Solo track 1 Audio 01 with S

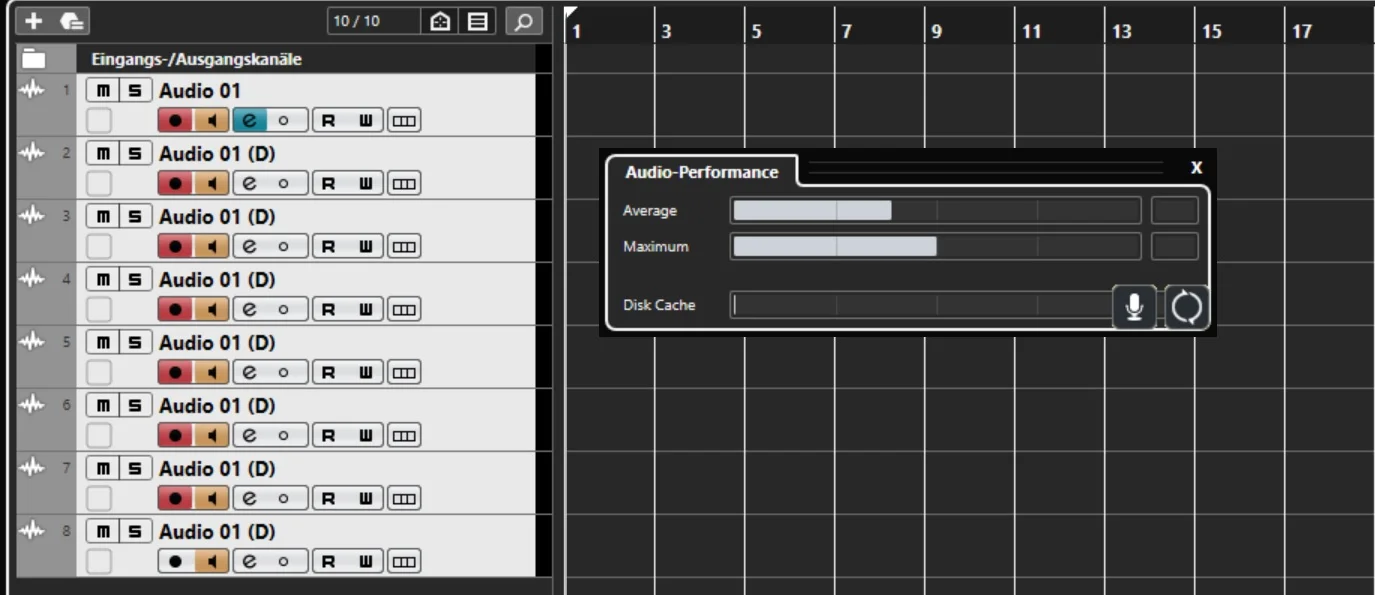(x=136, y=90)
